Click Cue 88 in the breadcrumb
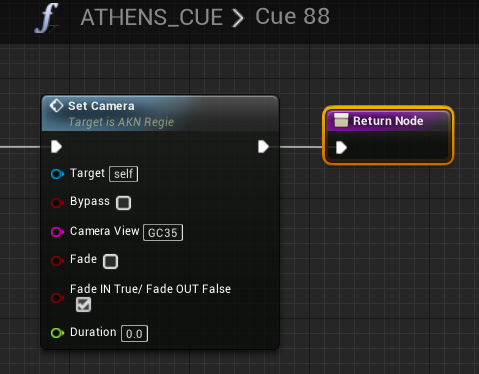 coord(292,17)
